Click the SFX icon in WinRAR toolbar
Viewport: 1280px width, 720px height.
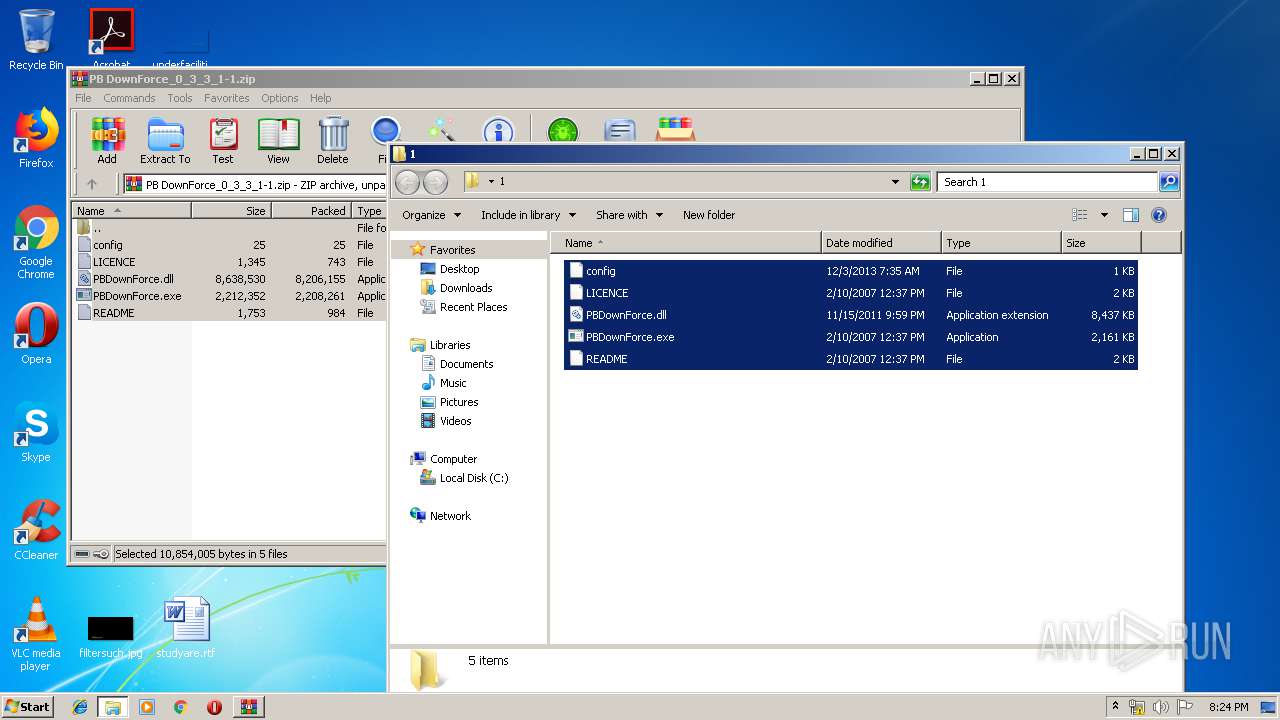coord(676,129)
